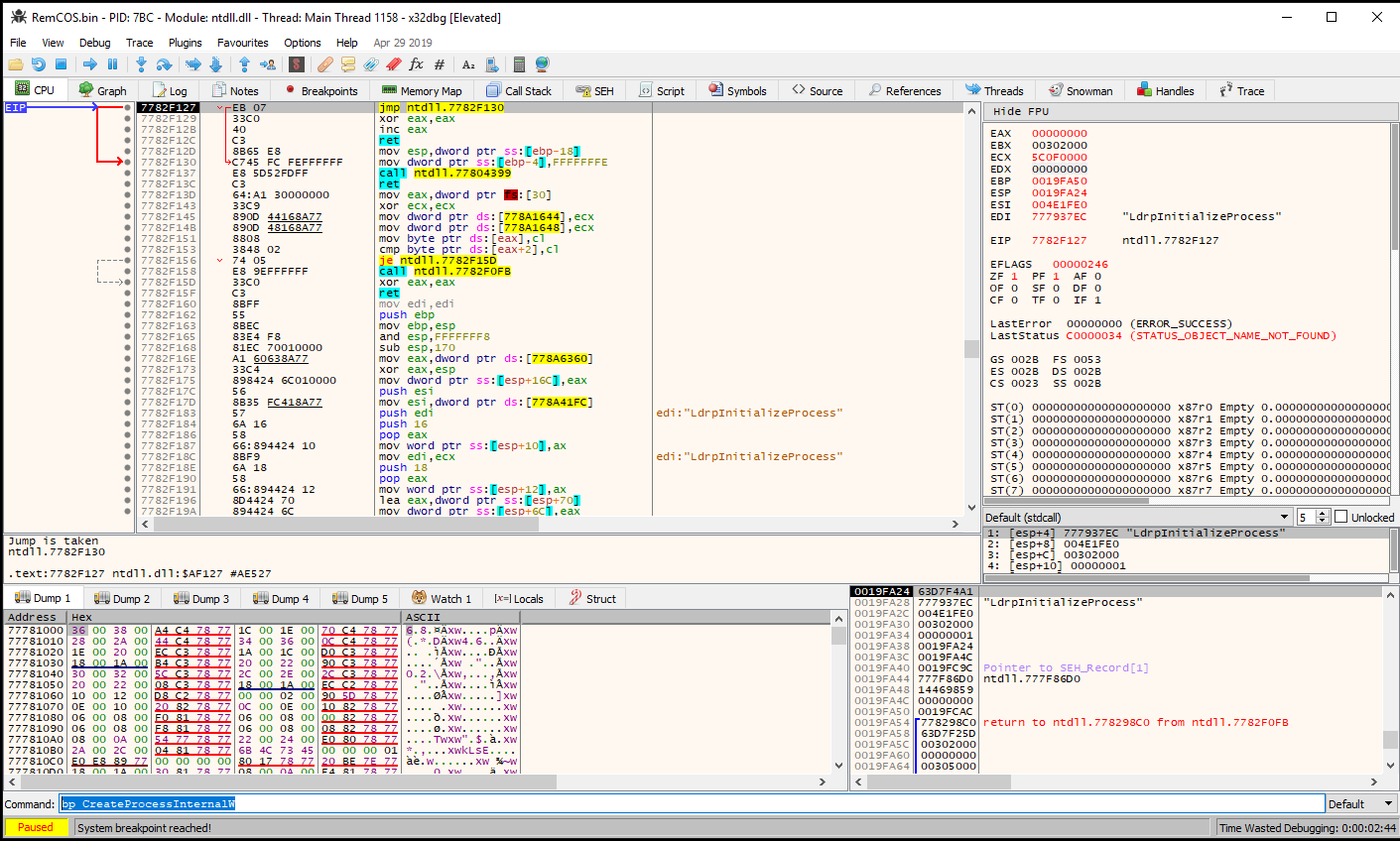Select the Struct tab
This screenshot has height=841, width=1400.
coord(592,598)
